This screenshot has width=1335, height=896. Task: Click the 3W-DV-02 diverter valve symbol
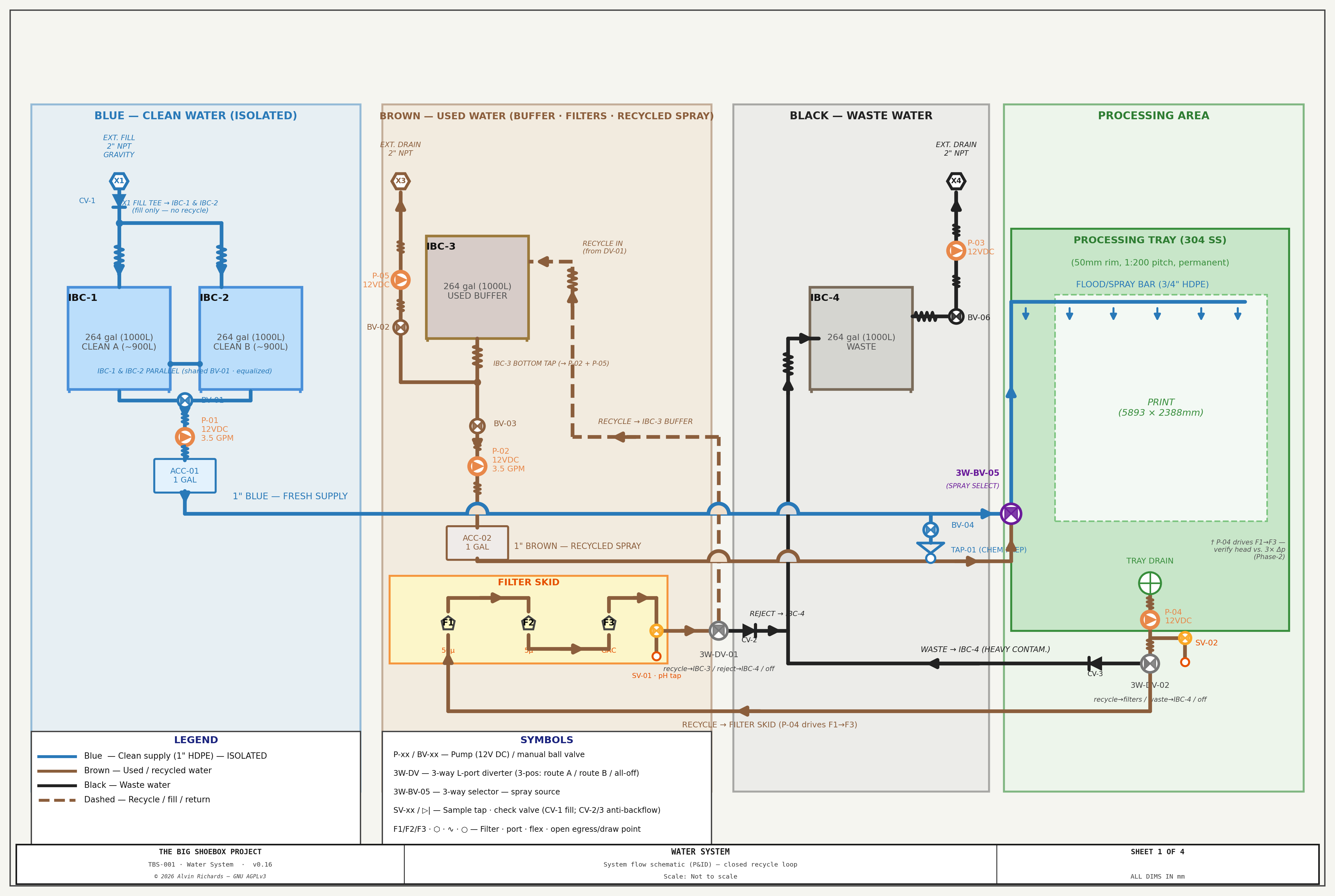1150,663
